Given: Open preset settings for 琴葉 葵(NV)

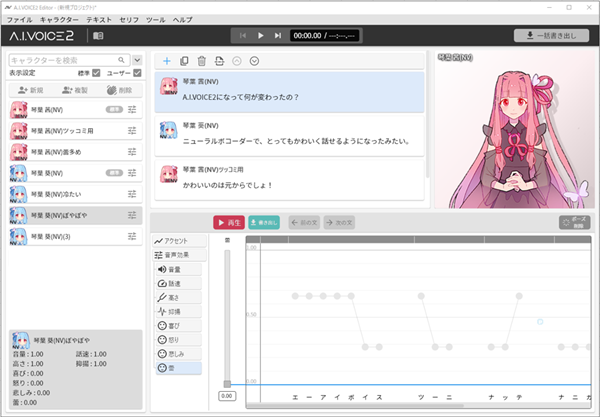Looking at the screenshot, I should point(132,173).
